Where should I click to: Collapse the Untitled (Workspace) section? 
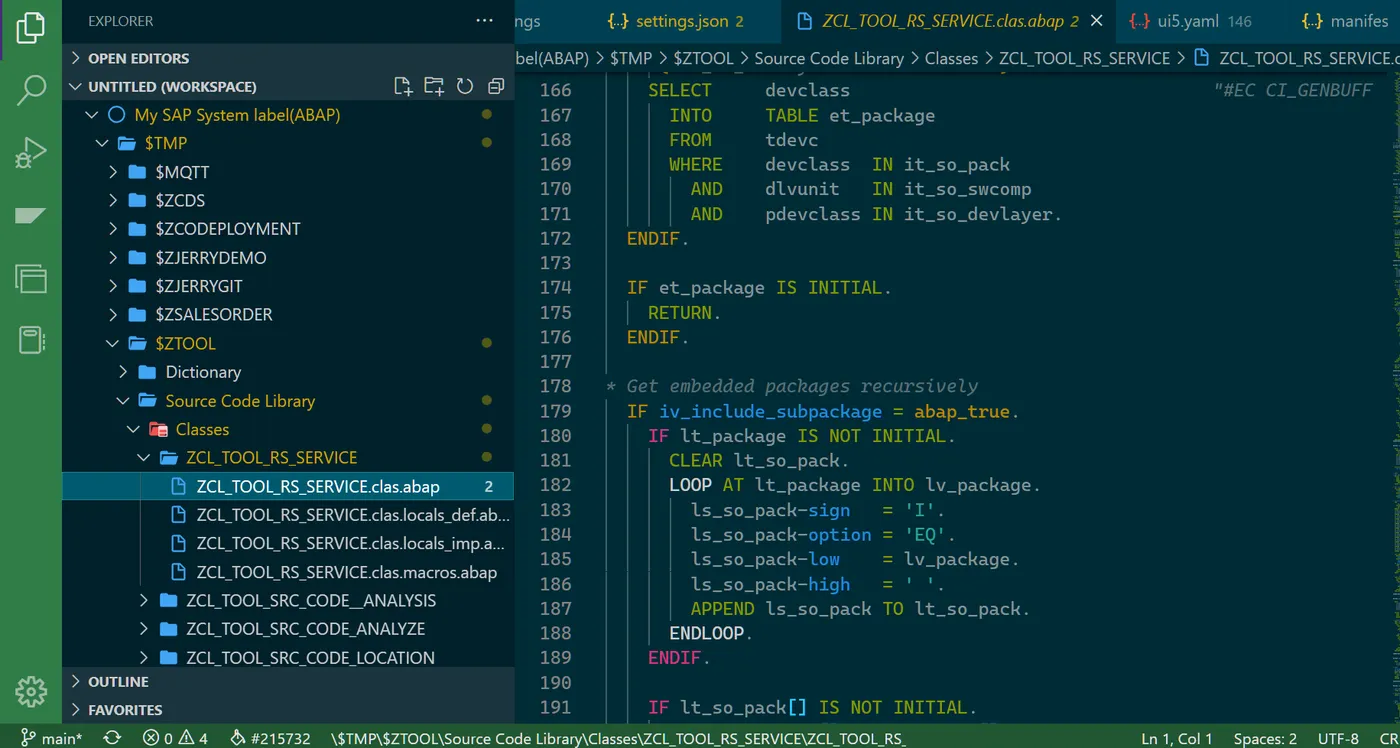click(172, 86)
